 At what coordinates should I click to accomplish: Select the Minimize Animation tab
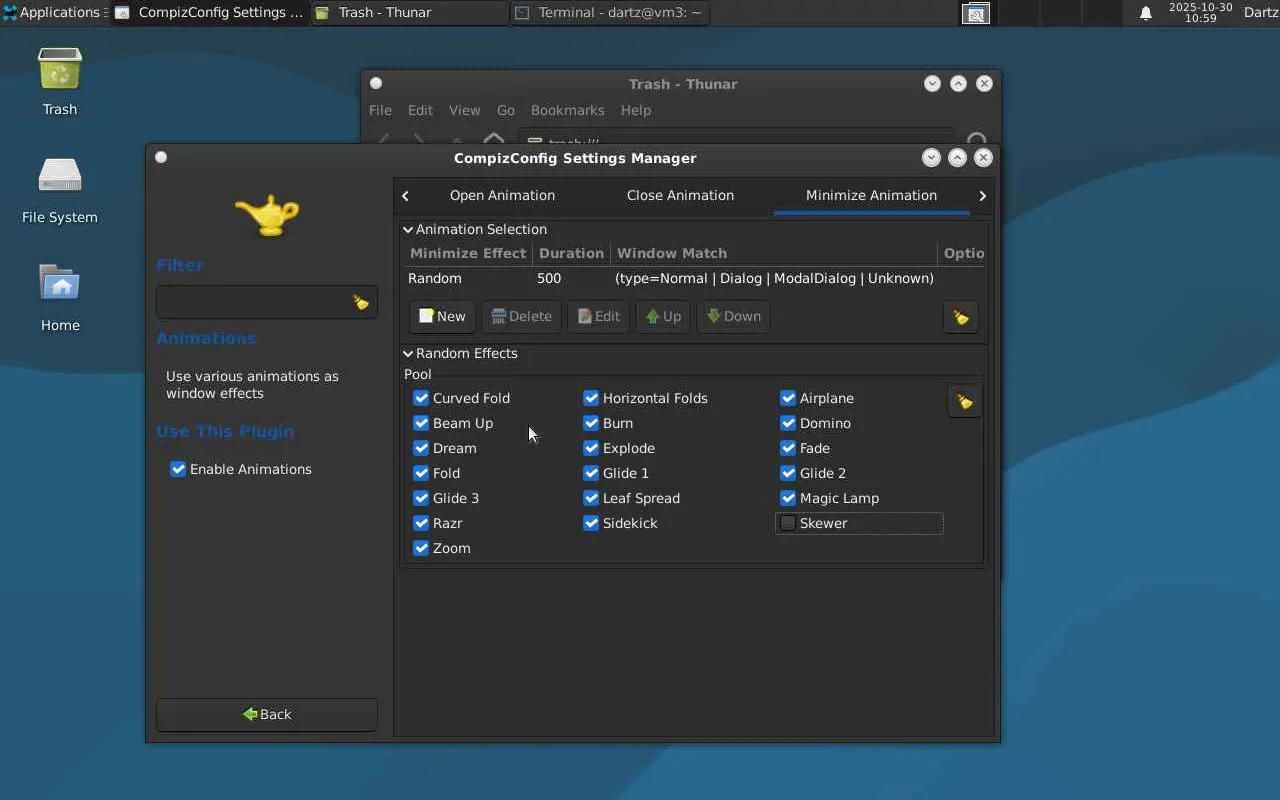click(x=871, y=195)
